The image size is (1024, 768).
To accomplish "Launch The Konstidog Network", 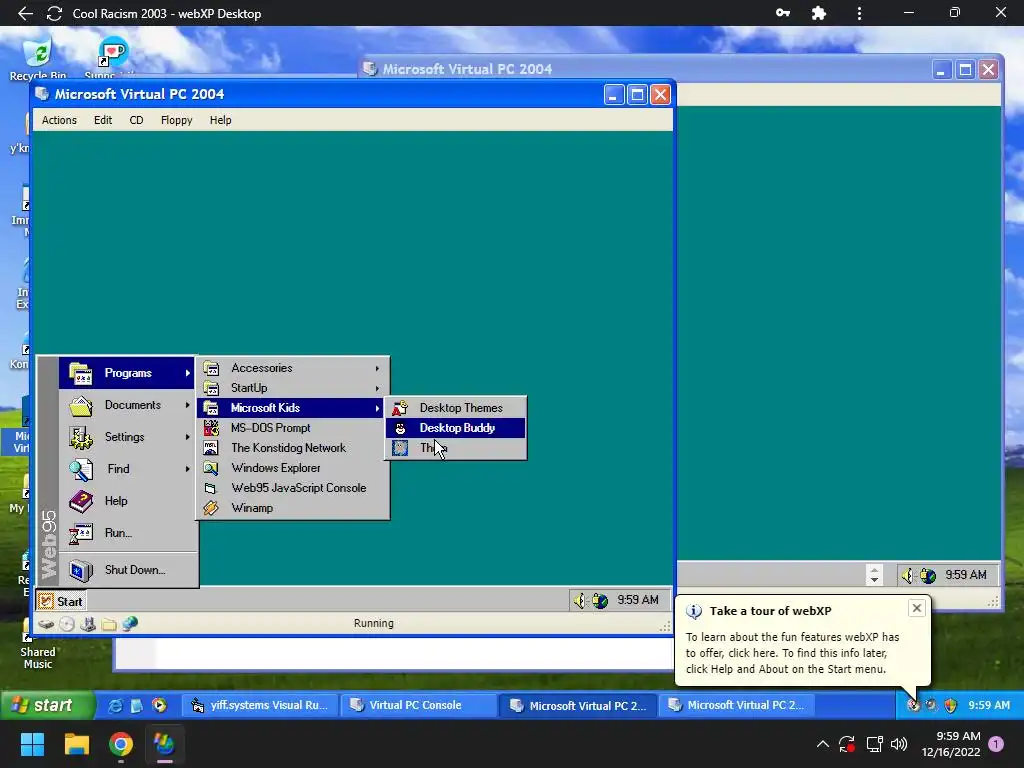I will point(293,448).
